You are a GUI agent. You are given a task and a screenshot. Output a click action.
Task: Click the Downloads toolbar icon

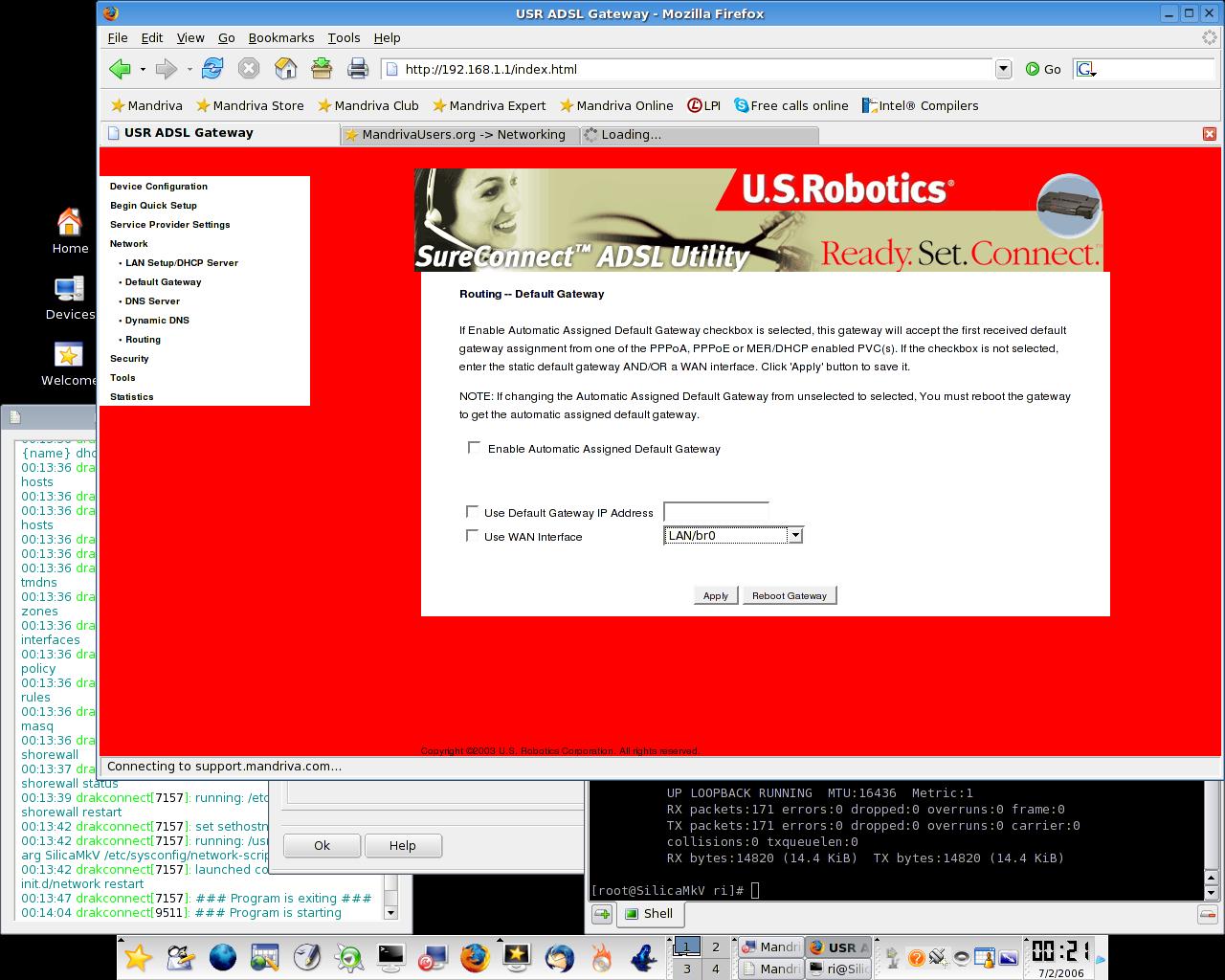coord(322,68)
